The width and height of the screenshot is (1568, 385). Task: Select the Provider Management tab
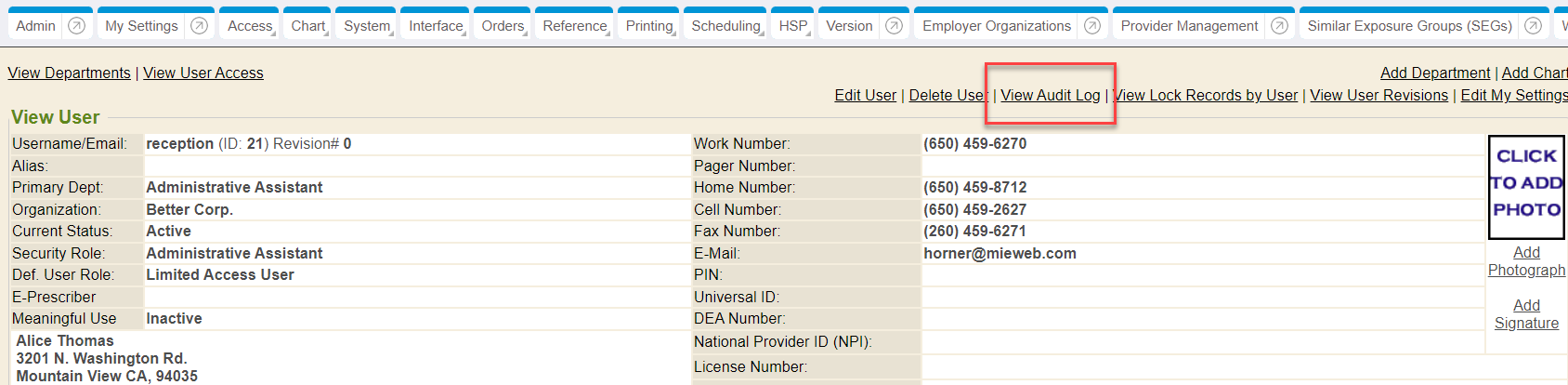coord(1189,26)
